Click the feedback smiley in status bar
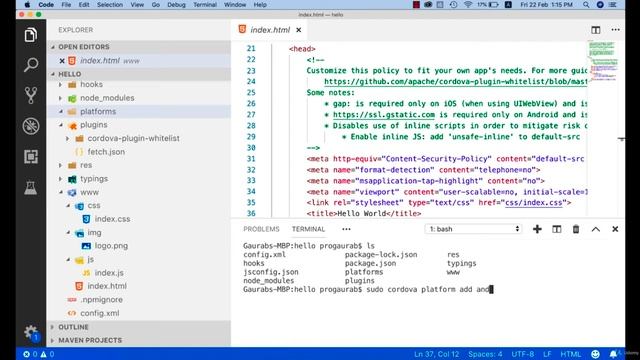Viewport: 640px width, 360px height. [x=596, y=354]
